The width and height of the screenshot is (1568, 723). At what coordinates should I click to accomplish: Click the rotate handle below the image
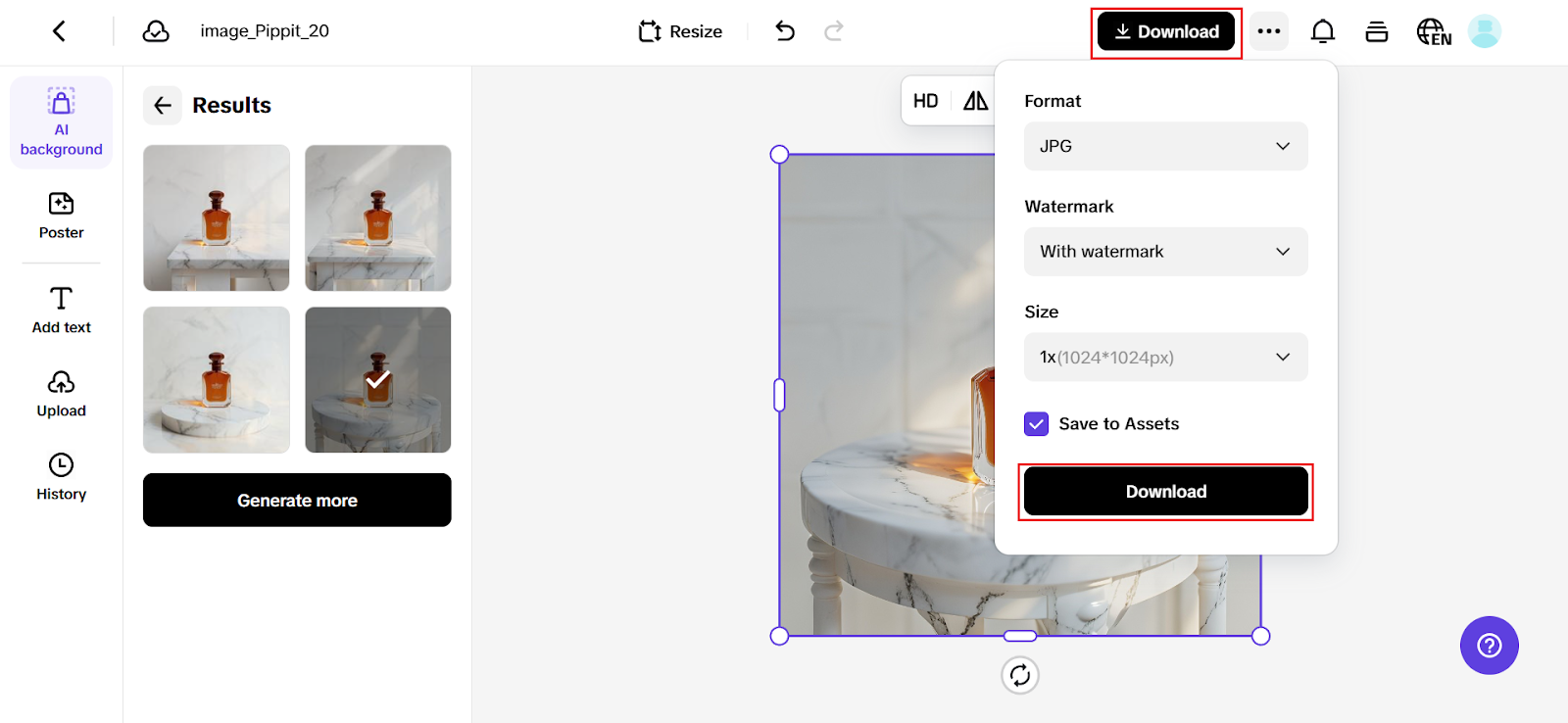click(x=1020, y=675)
